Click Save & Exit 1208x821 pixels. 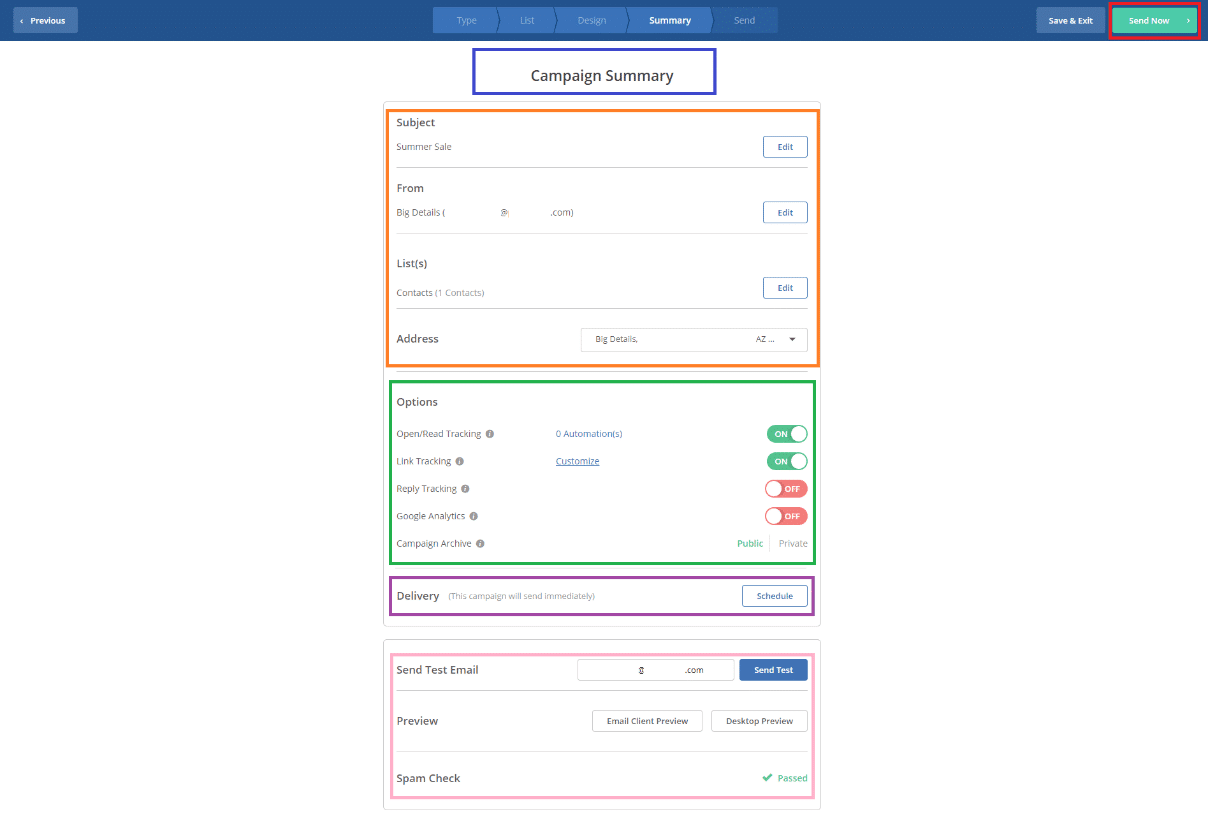(1070, 20)
